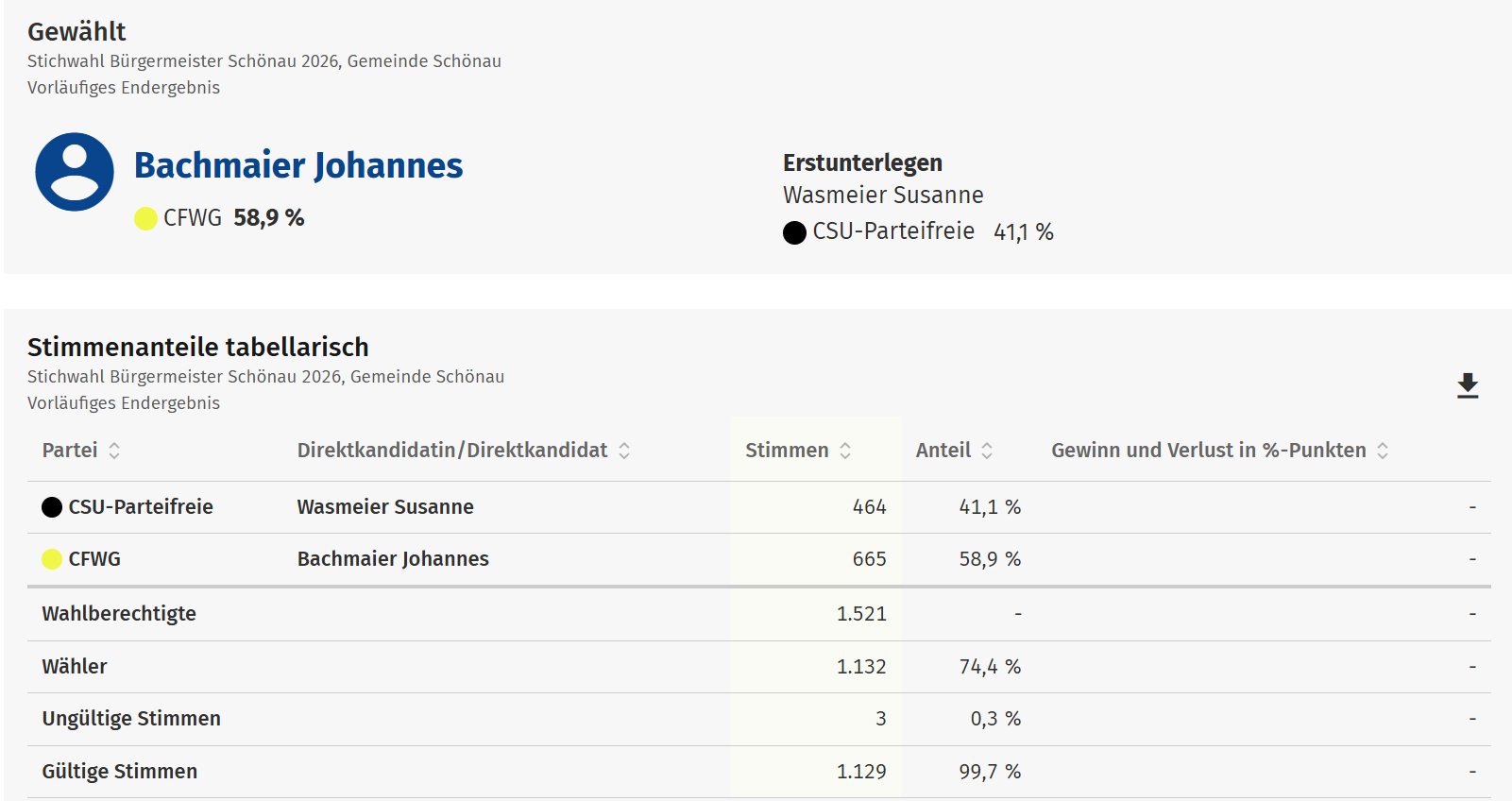The width and height of the screenshot is (1512, 801).
Task: Click the download table icon
Action: click(x=1467, y=385)
